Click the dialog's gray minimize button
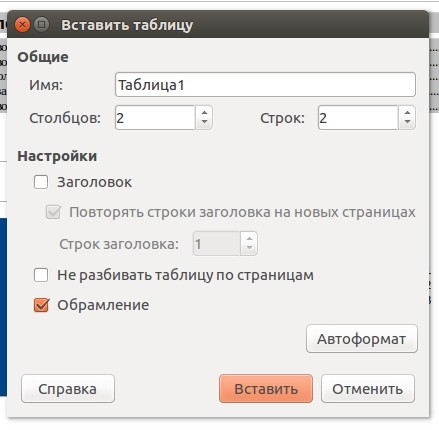The image size is (439, 430). tap(41, 25)
